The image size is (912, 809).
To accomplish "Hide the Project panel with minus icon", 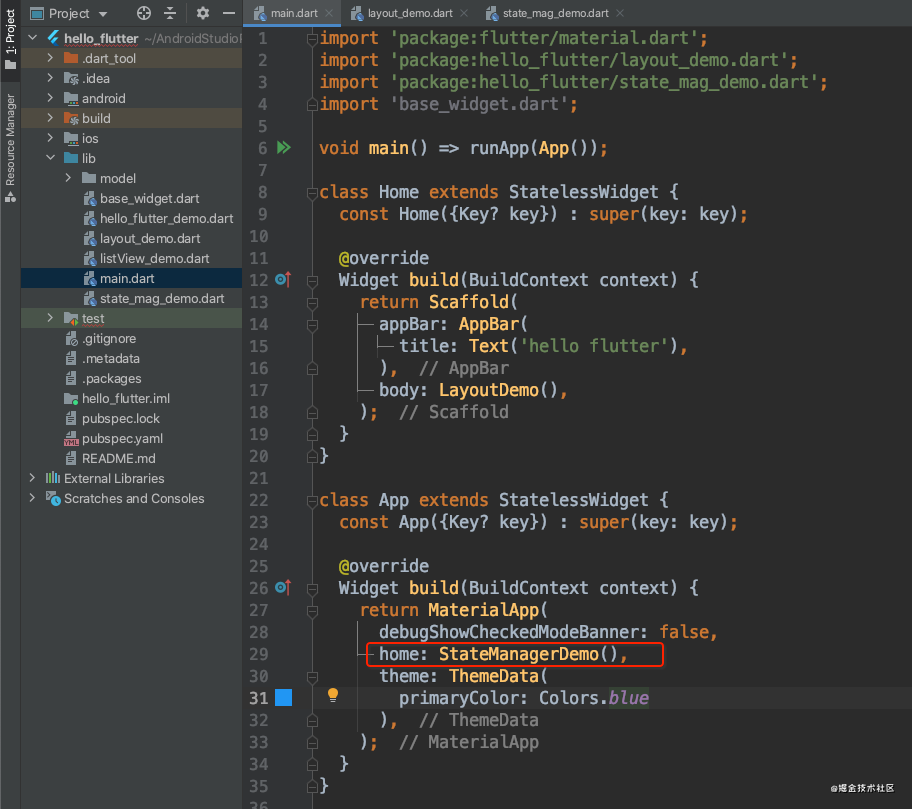I will pos(229,13).
